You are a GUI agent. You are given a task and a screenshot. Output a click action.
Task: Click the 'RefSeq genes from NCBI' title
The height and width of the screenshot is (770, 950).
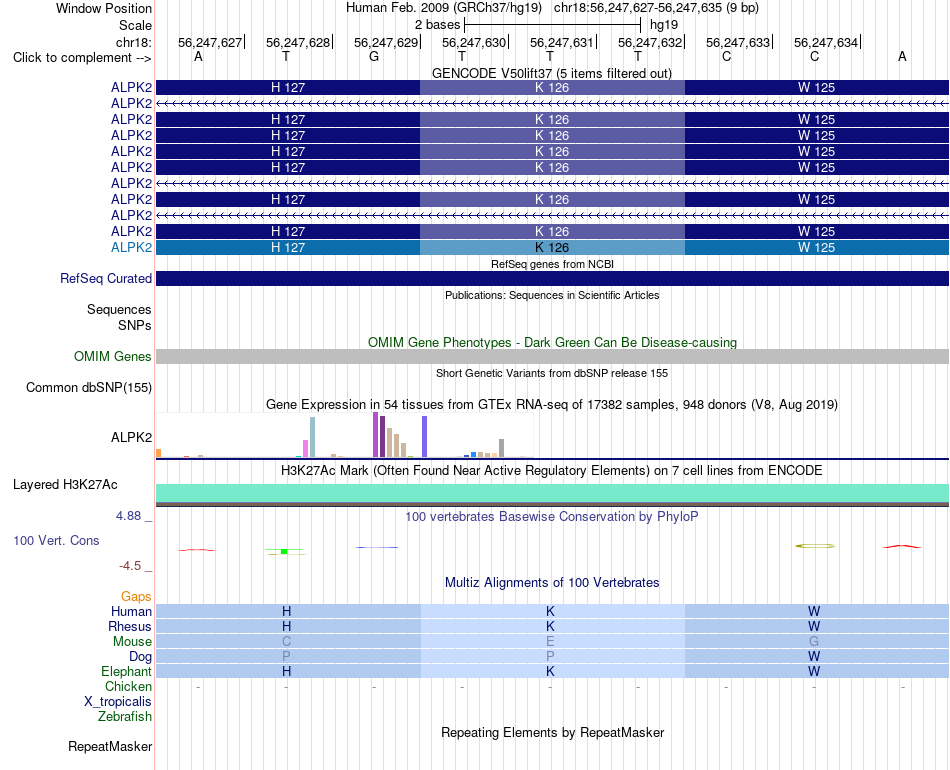point(552,264)
